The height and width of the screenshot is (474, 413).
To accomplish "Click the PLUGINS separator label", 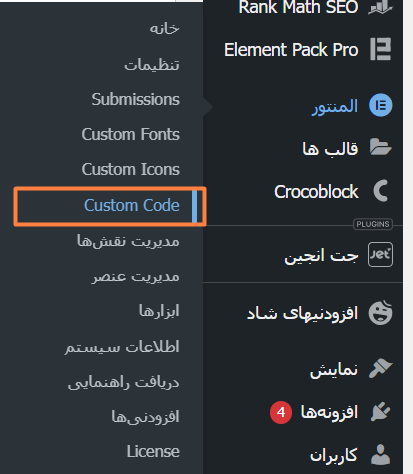I will click(373, 224).
